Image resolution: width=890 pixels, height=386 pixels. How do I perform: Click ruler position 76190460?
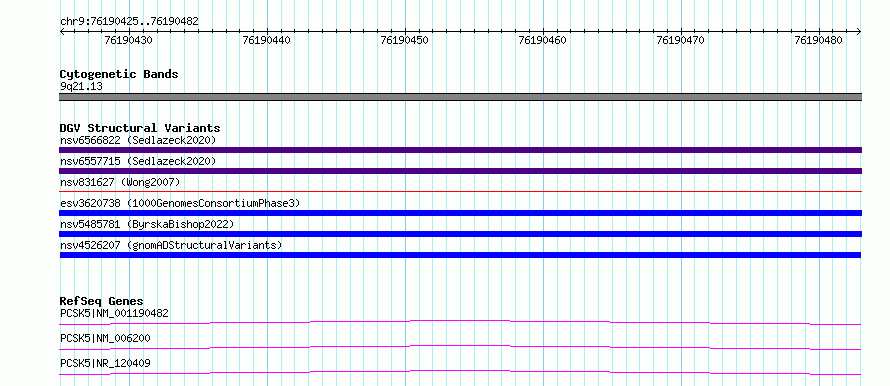pyautogui.click(x=543, y=40)
